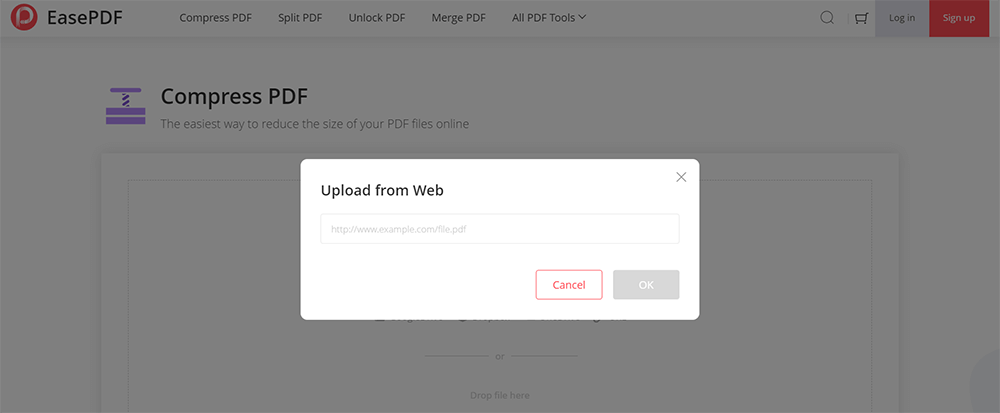Viewport: 1000px width, 413px height.
Task: Confirm with the OK button
Action: (646, 285)
